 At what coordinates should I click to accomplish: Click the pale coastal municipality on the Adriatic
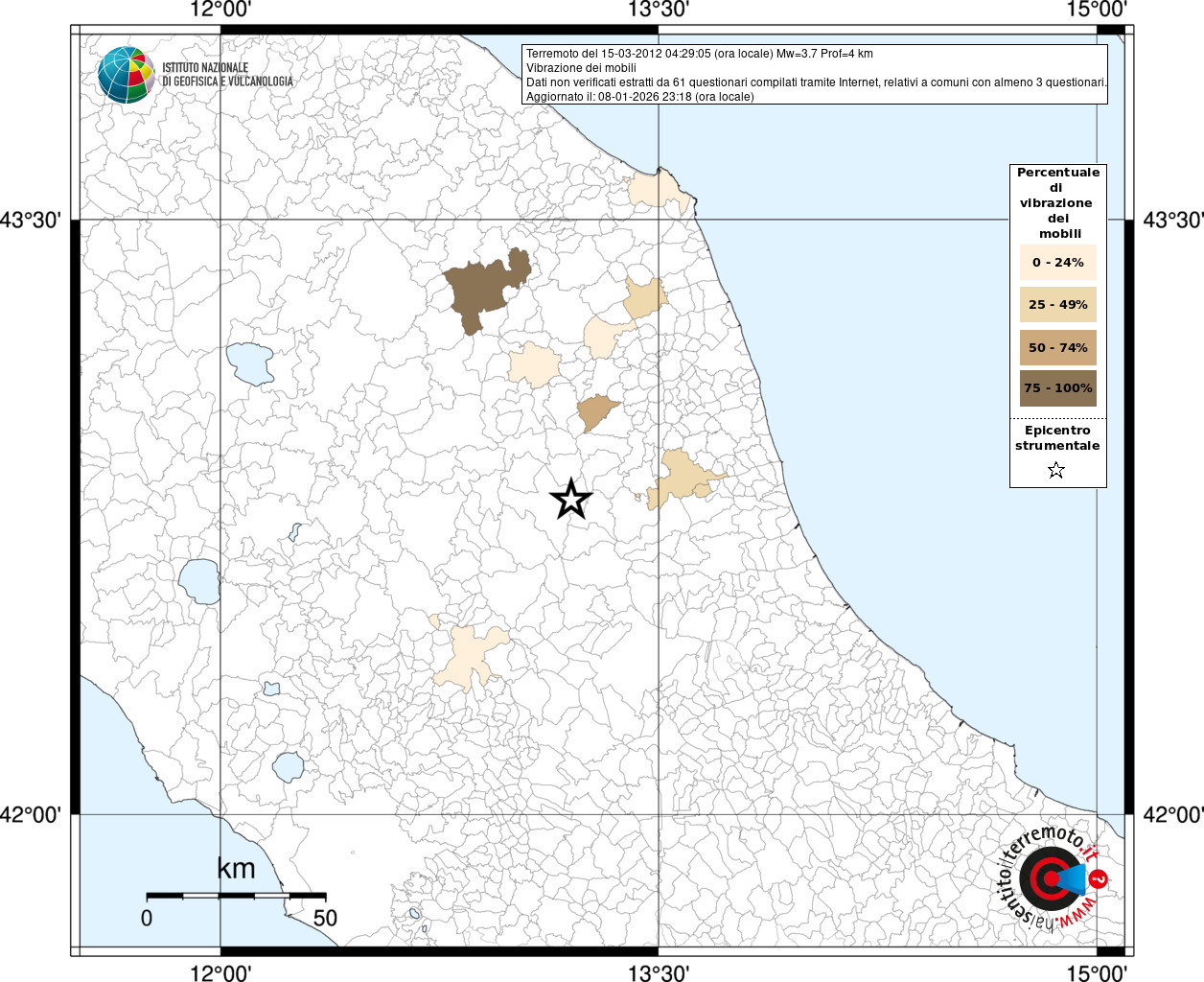pos(659,191)
